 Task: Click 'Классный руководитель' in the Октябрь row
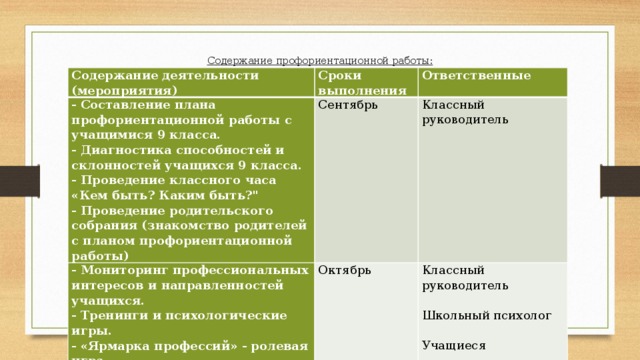tap(465, 278)
